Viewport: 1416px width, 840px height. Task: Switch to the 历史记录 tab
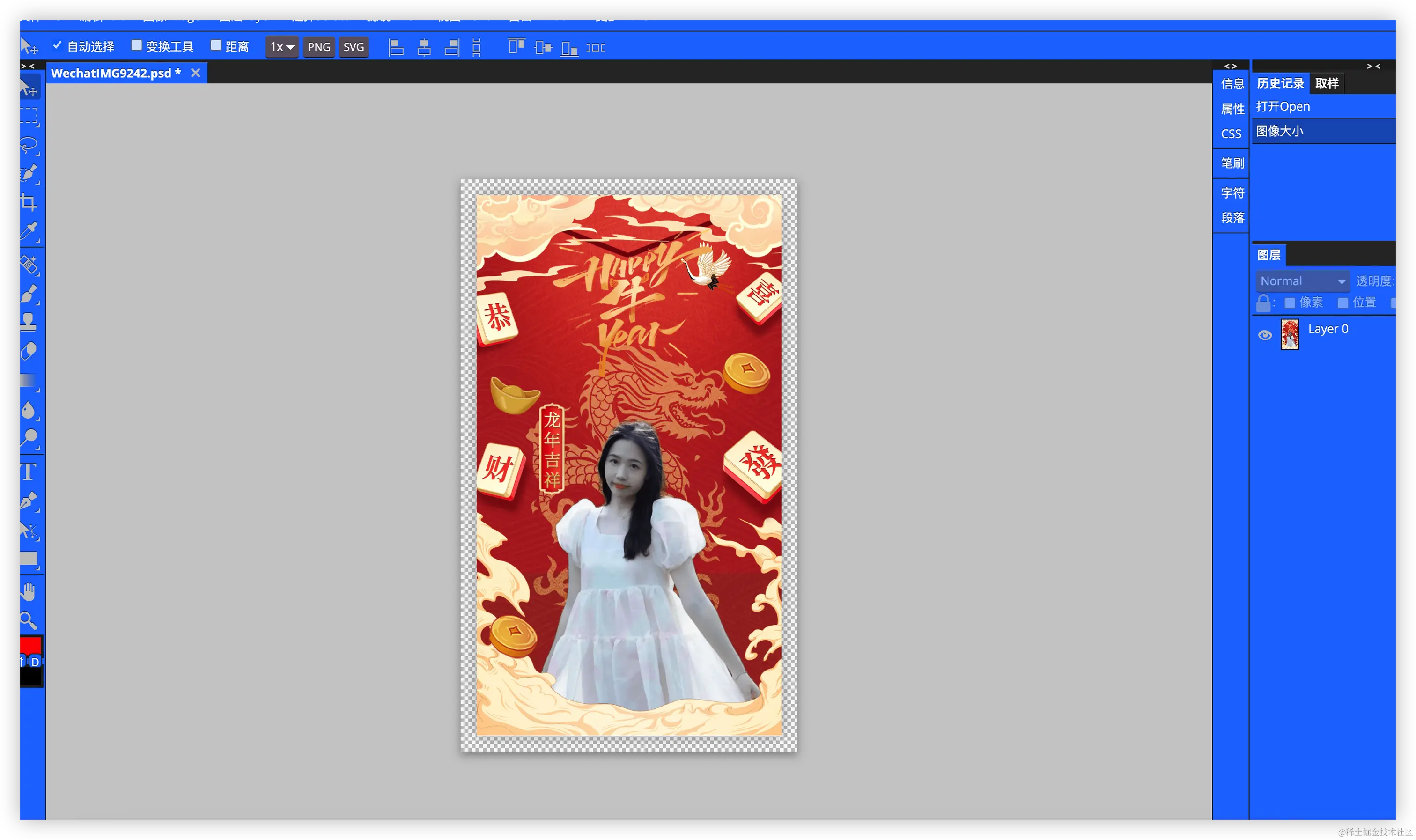click(1280, 84)
